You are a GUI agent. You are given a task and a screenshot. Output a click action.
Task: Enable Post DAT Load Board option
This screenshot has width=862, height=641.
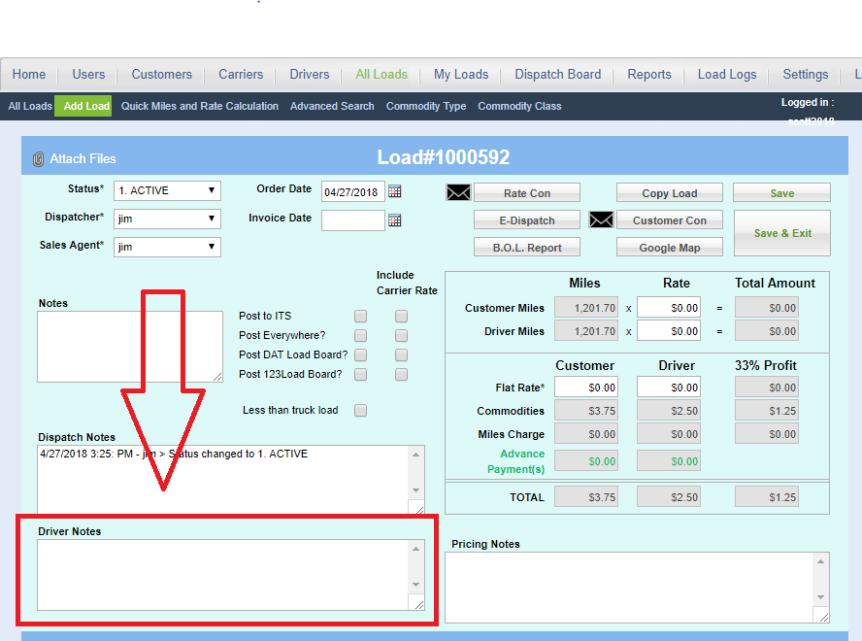point(360,354)
